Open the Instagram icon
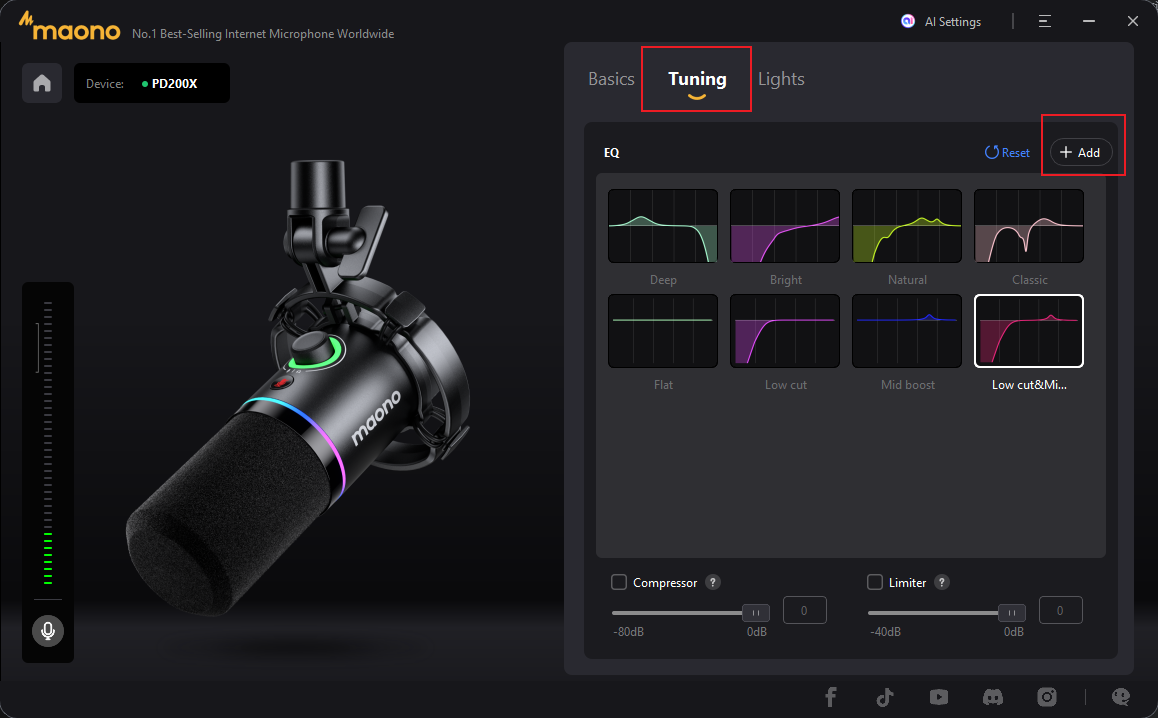This screenshot has height=718, width=1158. click(1046, 697)
